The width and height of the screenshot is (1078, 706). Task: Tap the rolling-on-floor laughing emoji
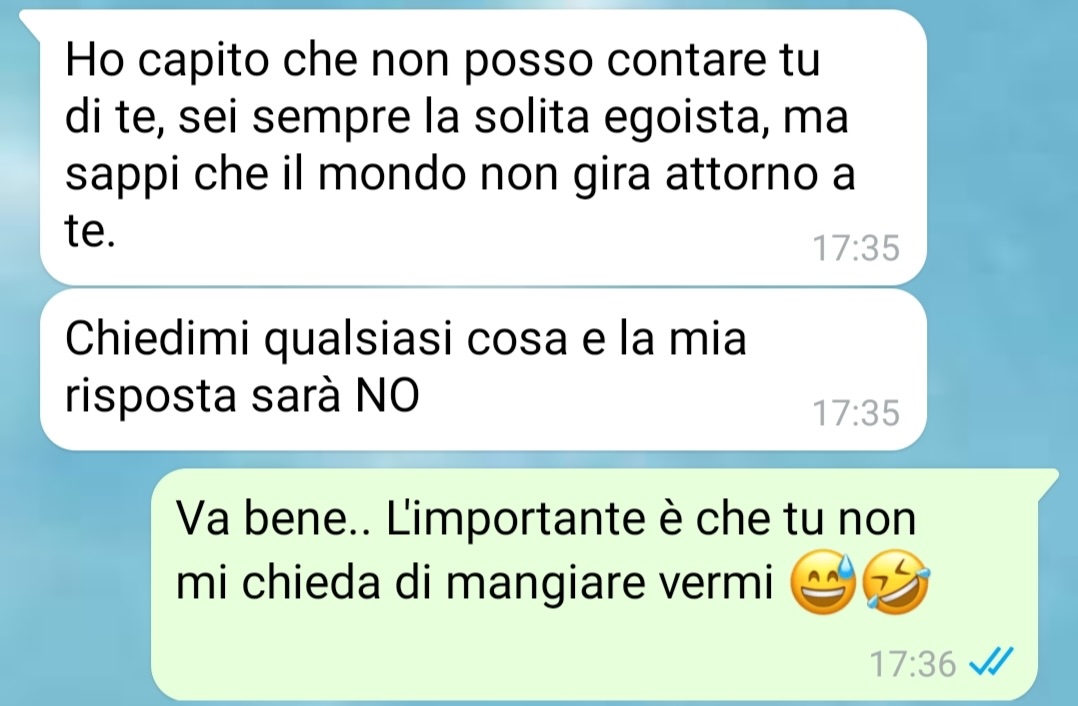coord(895,583)
